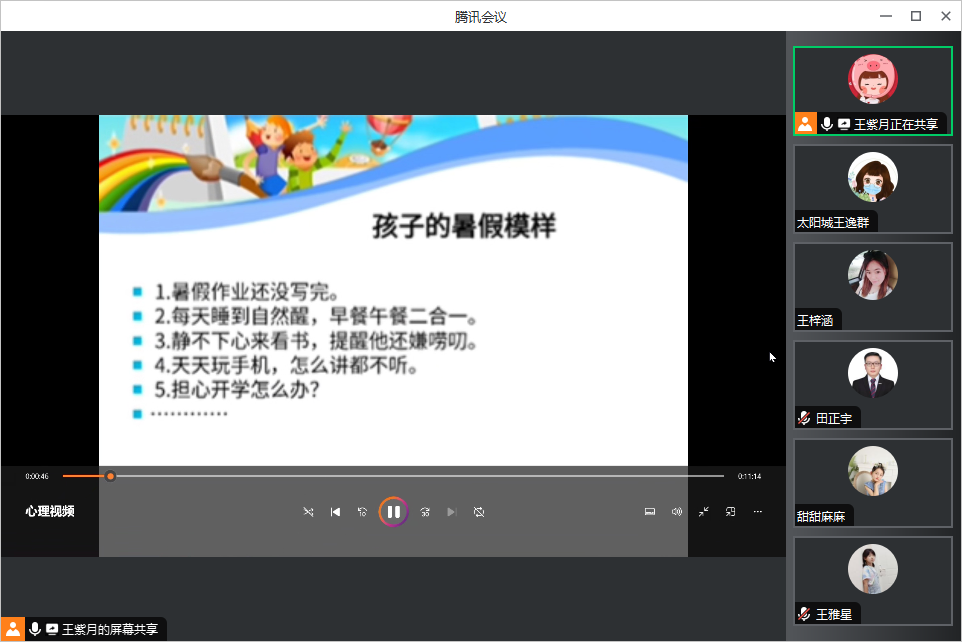Viewport: 962px width, 642px height.
Task: Select 太阳城王逸群's avatar
Action: pos(872,177)
